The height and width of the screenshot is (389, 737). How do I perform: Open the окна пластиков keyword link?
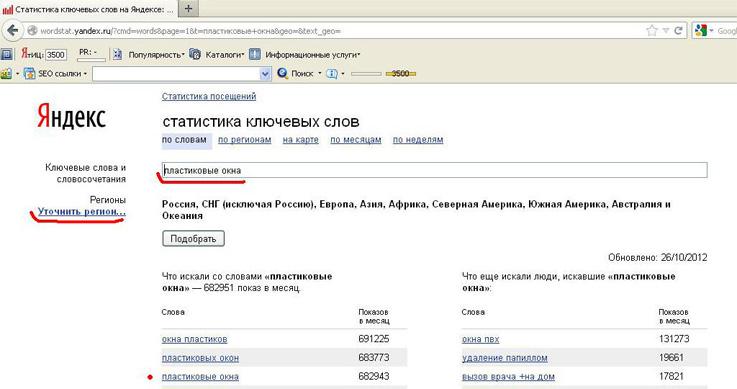coord(194,339)
